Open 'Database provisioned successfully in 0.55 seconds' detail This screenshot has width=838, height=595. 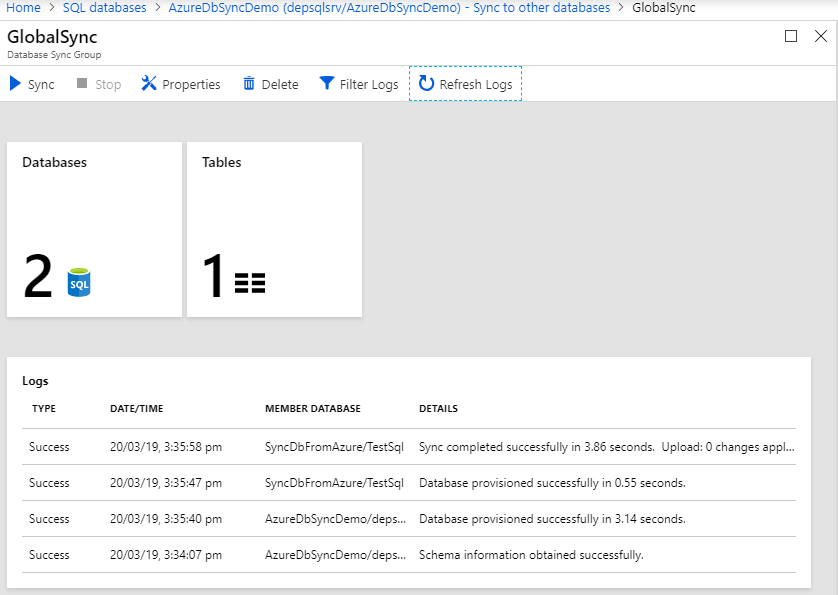click(x=552, y=483)
